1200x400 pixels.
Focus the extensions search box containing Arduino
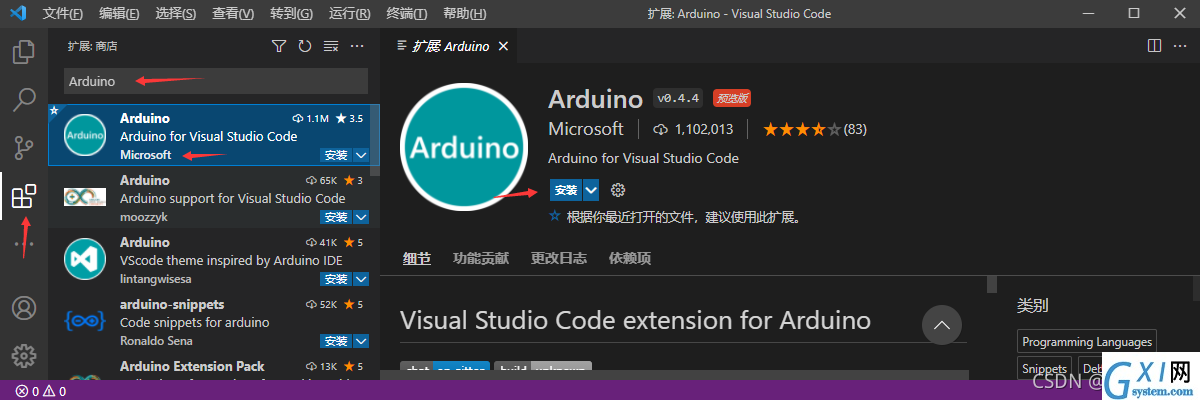[x=216, y=81]
